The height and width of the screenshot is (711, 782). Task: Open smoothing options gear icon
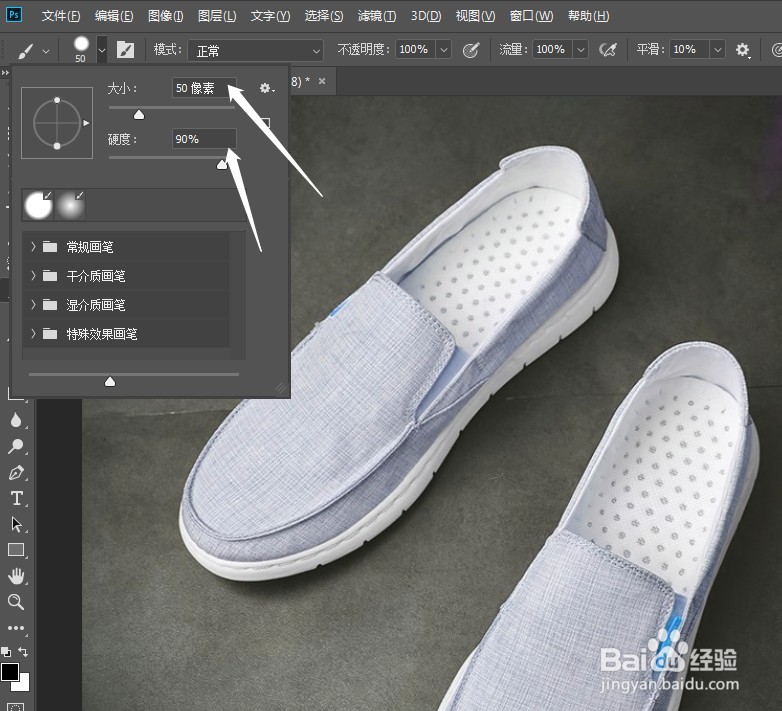[743, 50]
